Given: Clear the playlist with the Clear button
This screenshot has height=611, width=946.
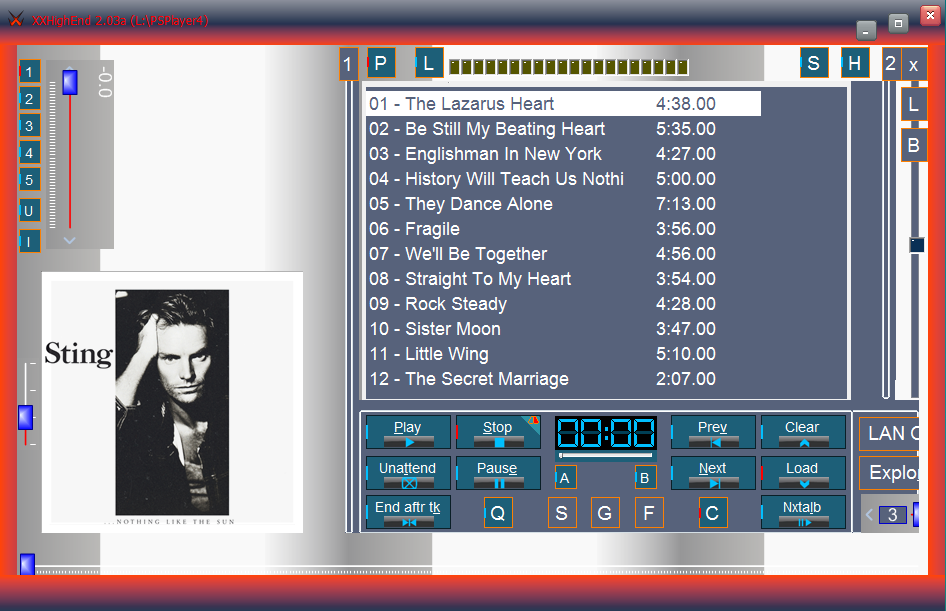Looking at the screenshot, I should [x=803, y=432].
